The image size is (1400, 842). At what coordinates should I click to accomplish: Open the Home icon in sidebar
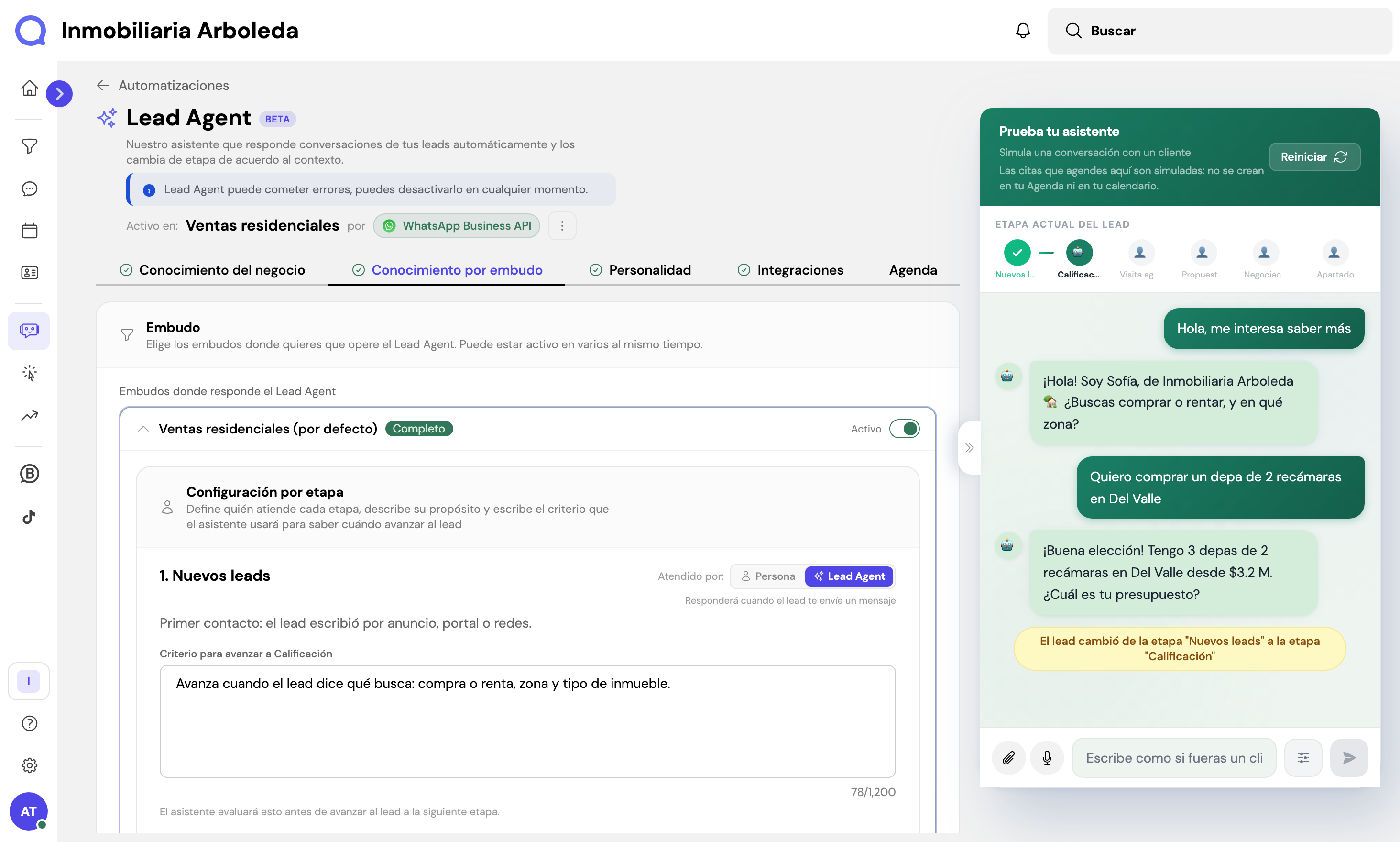point(30,88)
